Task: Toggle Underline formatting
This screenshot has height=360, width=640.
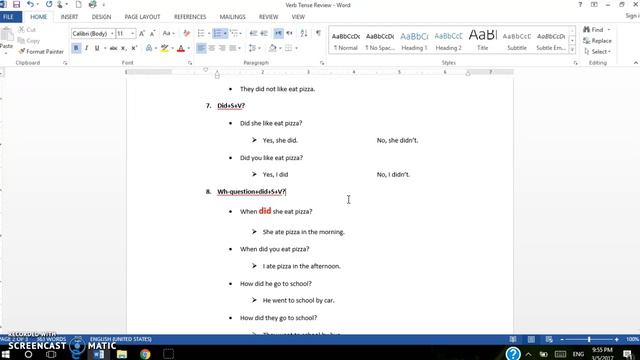Action: (97, 48)
